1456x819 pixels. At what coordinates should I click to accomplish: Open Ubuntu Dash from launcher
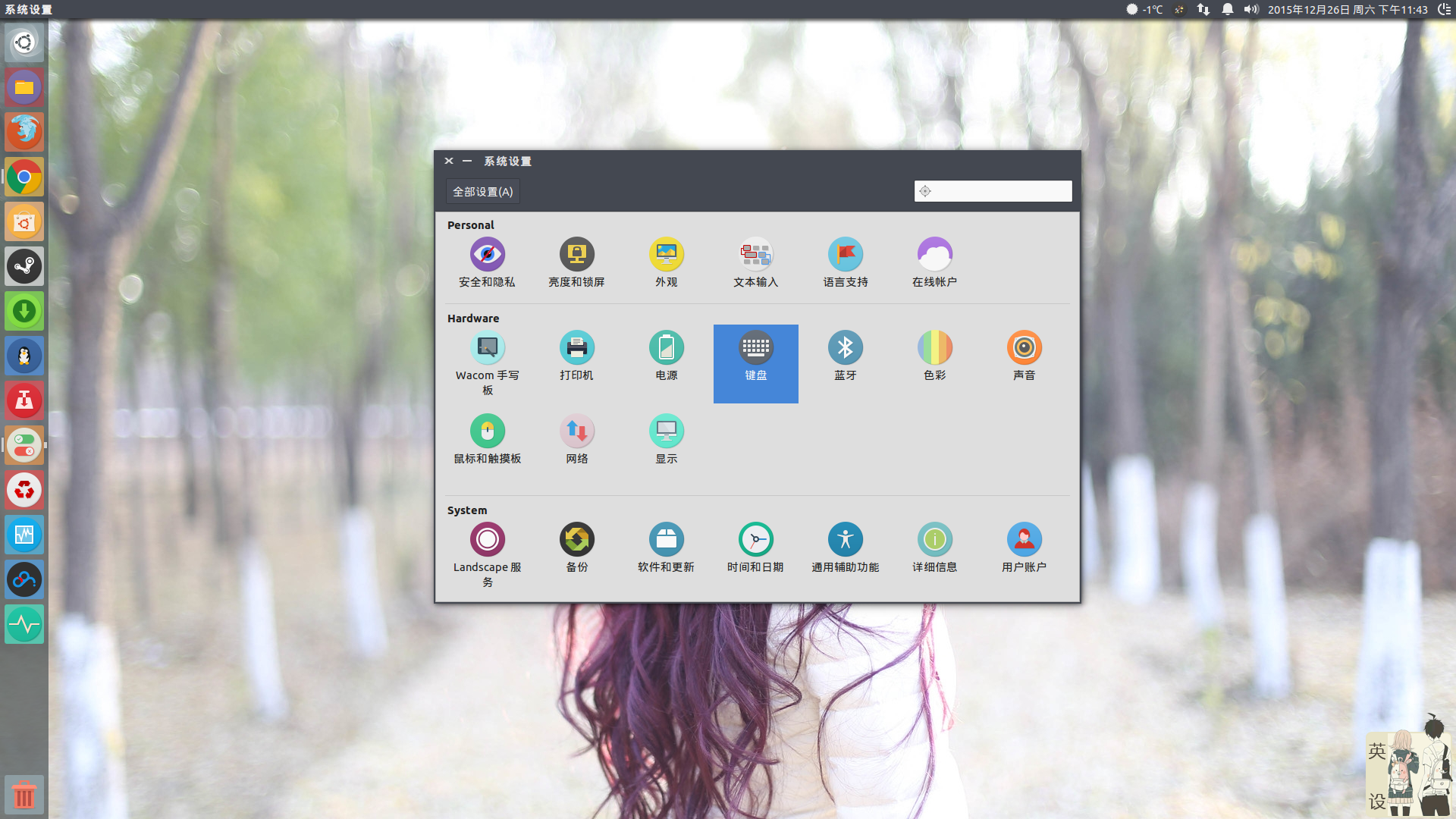[x=24, y=42]
